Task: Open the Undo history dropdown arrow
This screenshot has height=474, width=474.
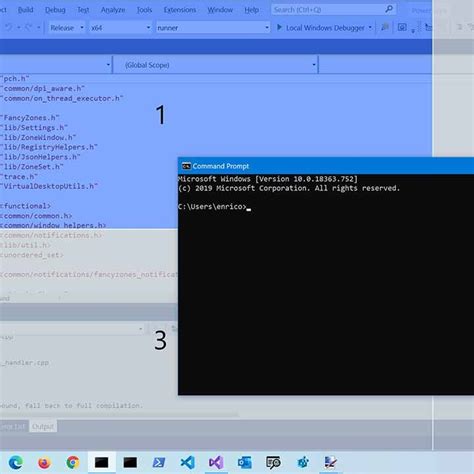Action: [x=19, y=28]
